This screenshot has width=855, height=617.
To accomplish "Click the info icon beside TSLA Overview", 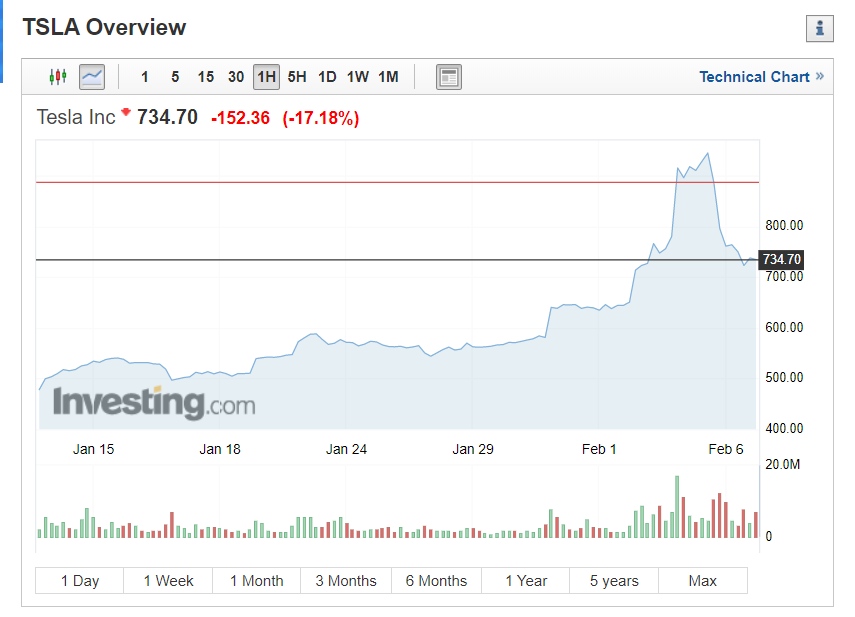I will [820, 28].
